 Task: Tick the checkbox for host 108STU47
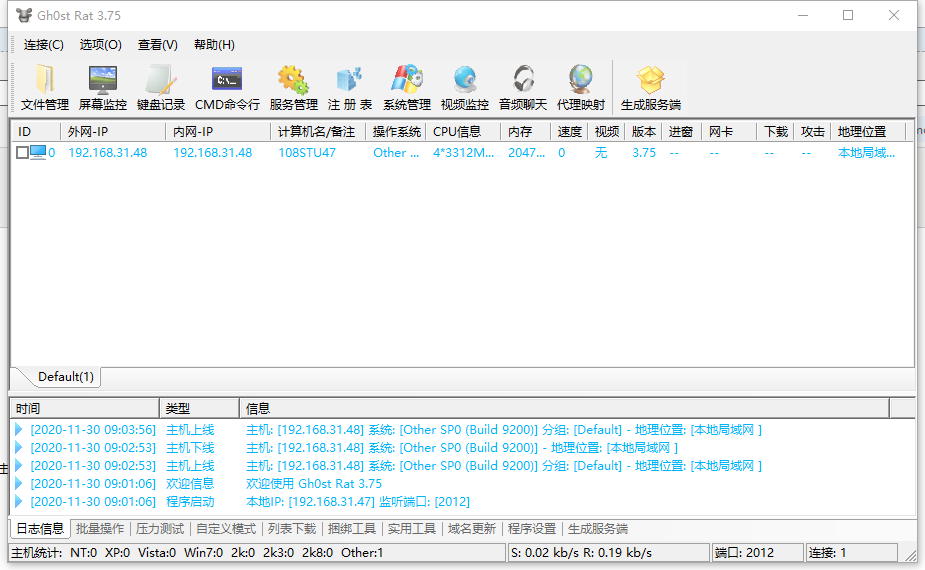[x=22, y=153]
